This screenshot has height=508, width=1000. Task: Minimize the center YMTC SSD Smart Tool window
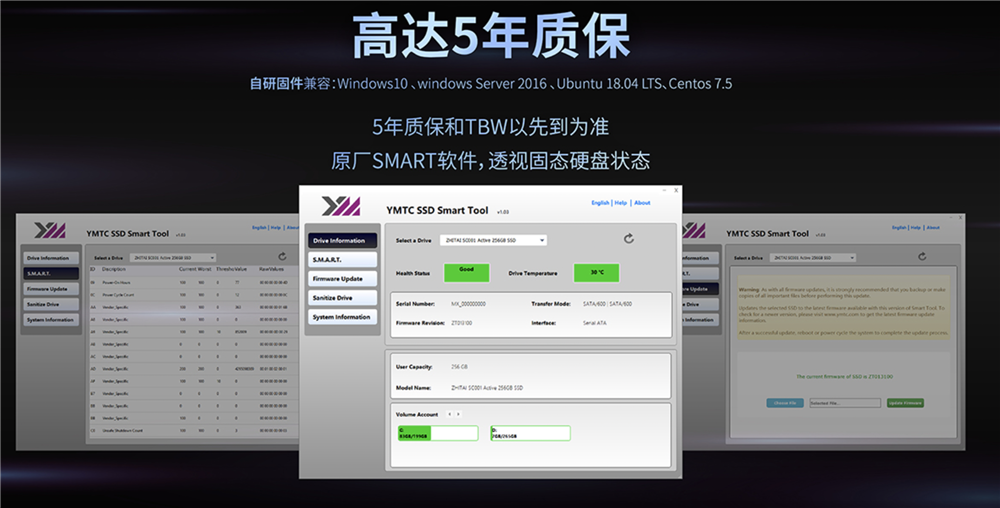665,190
